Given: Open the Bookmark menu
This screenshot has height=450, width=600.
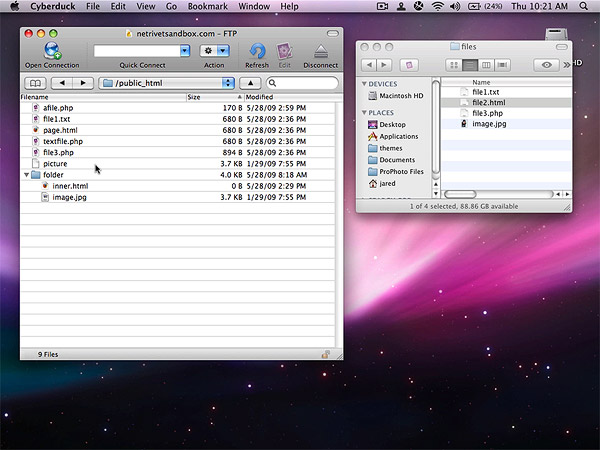Looking at the screenshot, I should 208,6.
